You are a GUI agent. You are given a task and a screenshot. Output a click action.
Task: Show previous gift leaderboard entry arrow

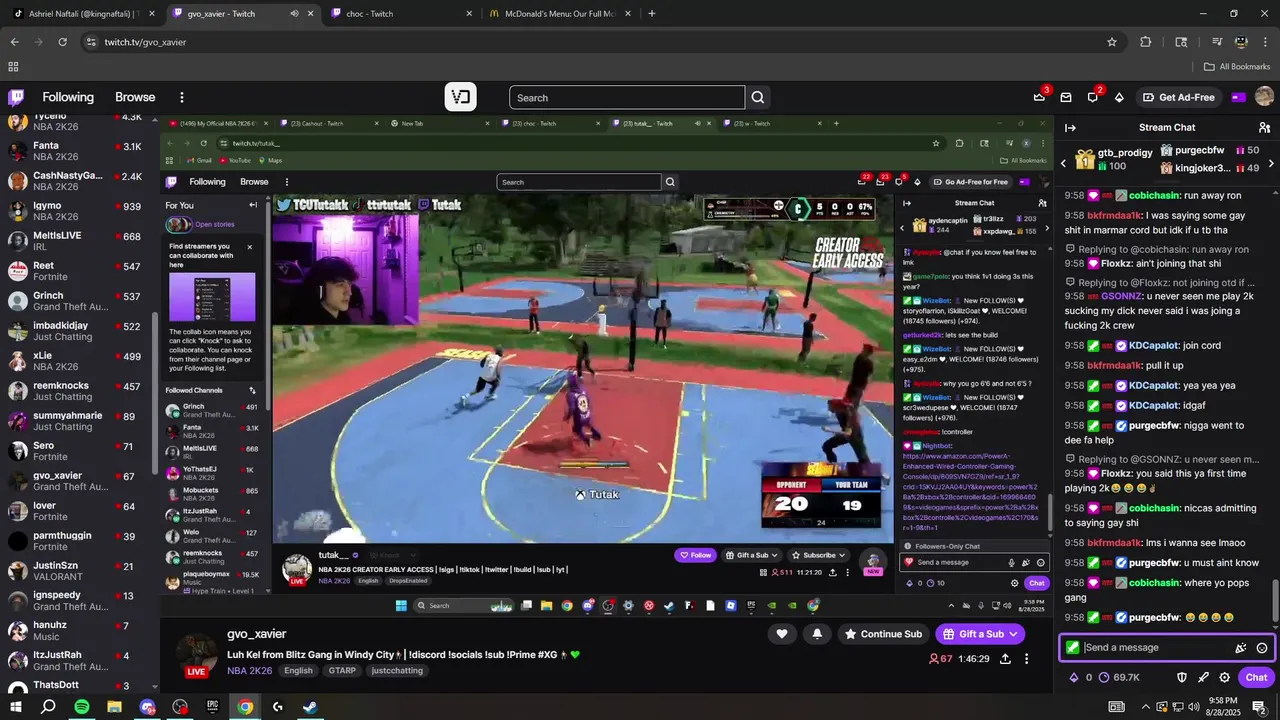(1063, 163)
